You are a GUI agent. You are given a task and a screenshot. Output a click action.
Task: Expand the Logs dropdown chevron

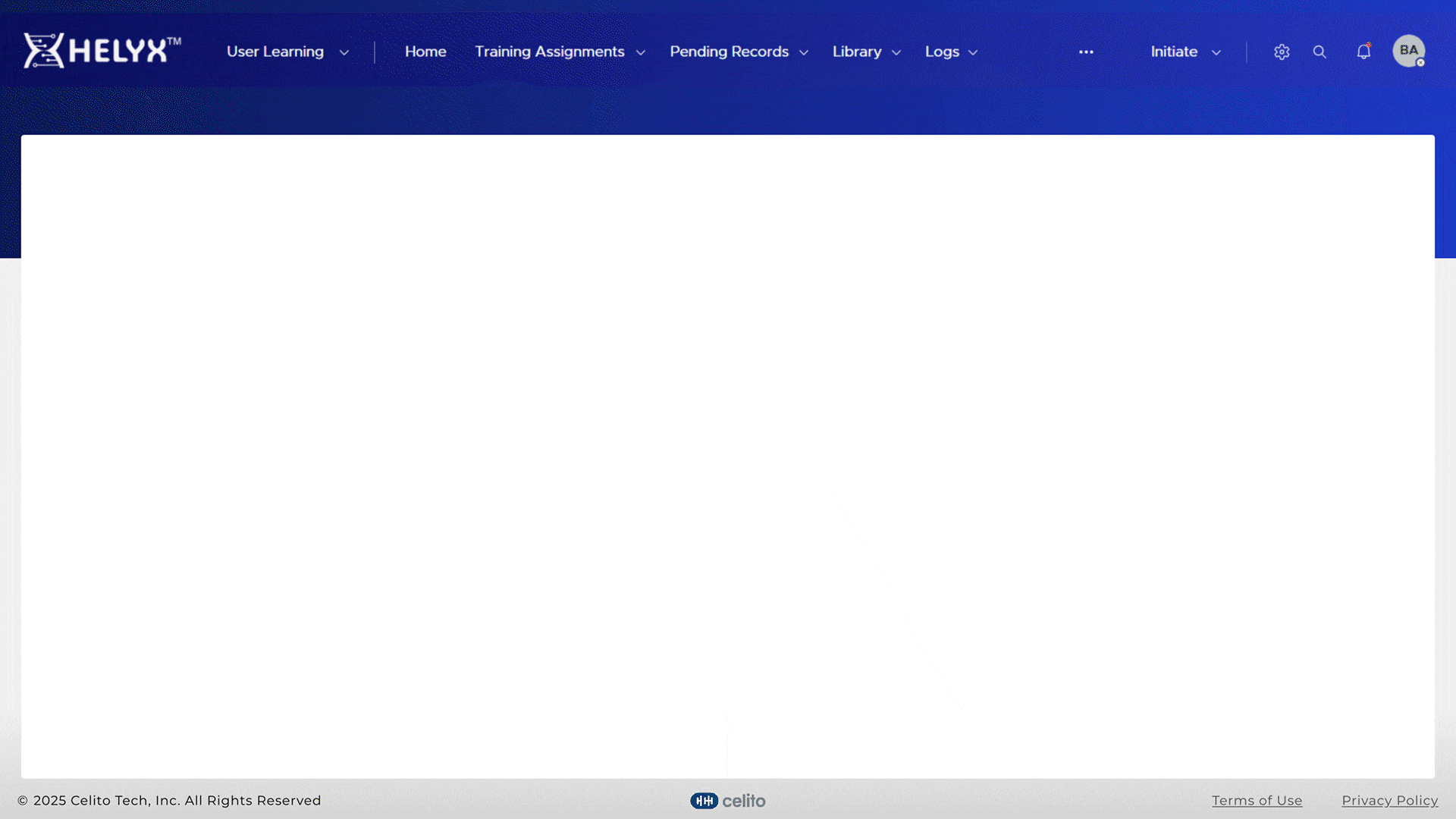(973, 52)
